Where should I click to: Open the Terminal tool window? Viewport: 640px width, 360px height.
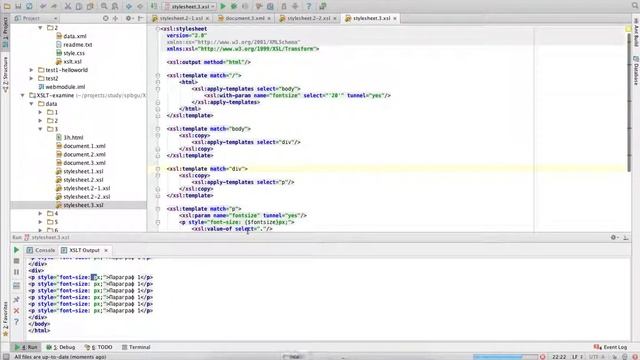point(136,347)
